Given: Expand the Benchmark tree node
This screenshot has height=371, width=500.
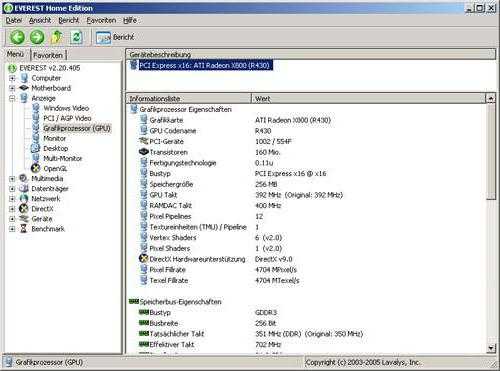Looking at the screenshot, I should [x=12, y=229].
